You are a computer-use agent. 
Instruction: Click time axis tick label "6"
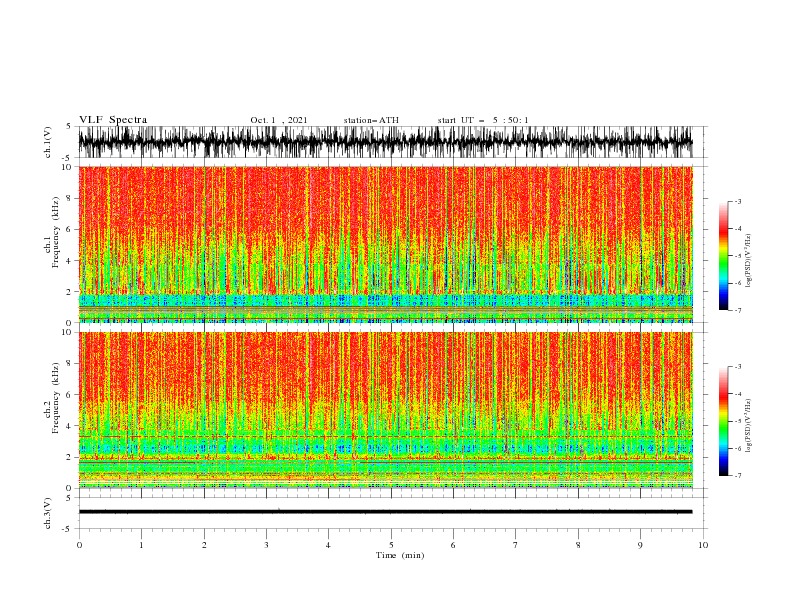[x=453, y=545]
